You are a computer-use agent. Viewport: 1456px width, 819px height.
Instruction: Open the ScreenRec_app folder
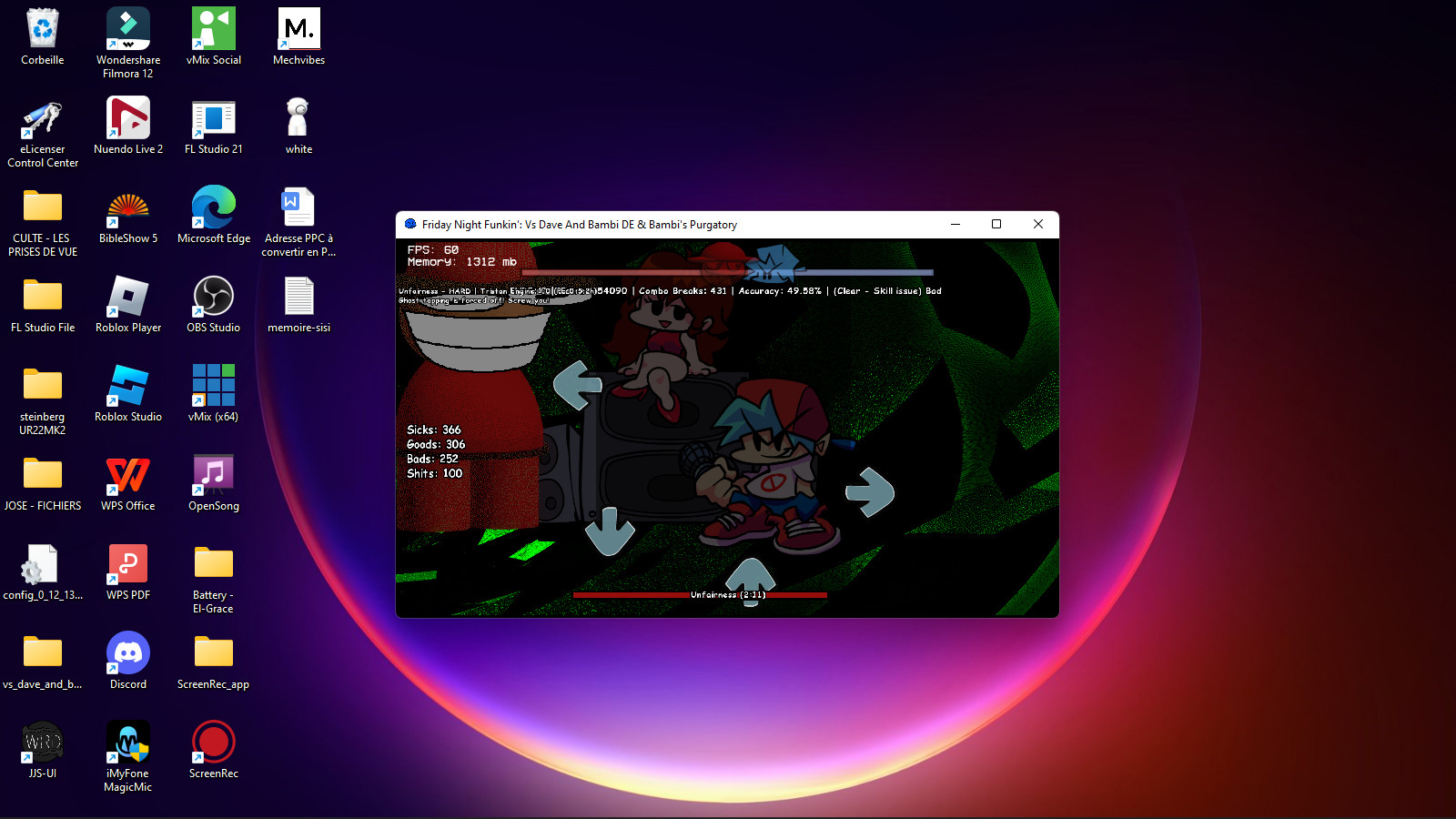pos(214,662)
